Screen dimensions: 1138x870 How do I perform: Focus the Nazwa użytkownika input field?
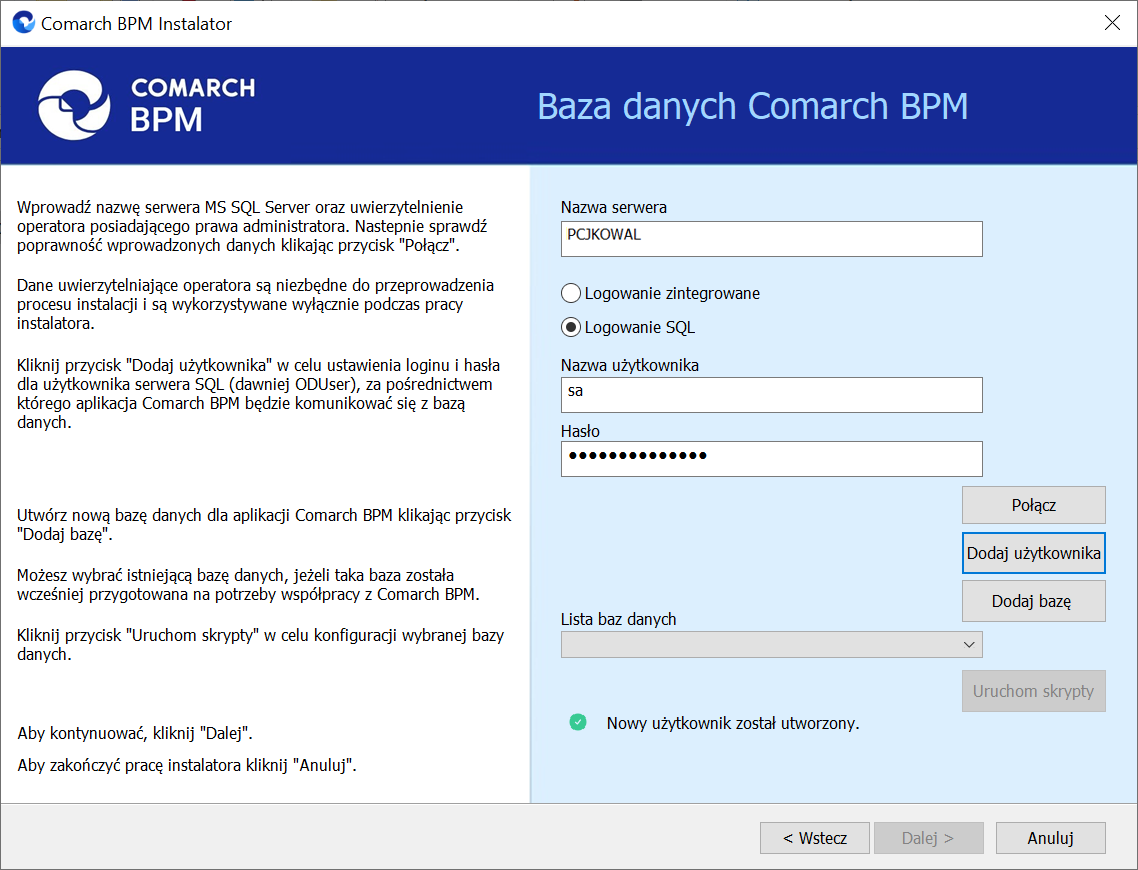pos(771,395)
